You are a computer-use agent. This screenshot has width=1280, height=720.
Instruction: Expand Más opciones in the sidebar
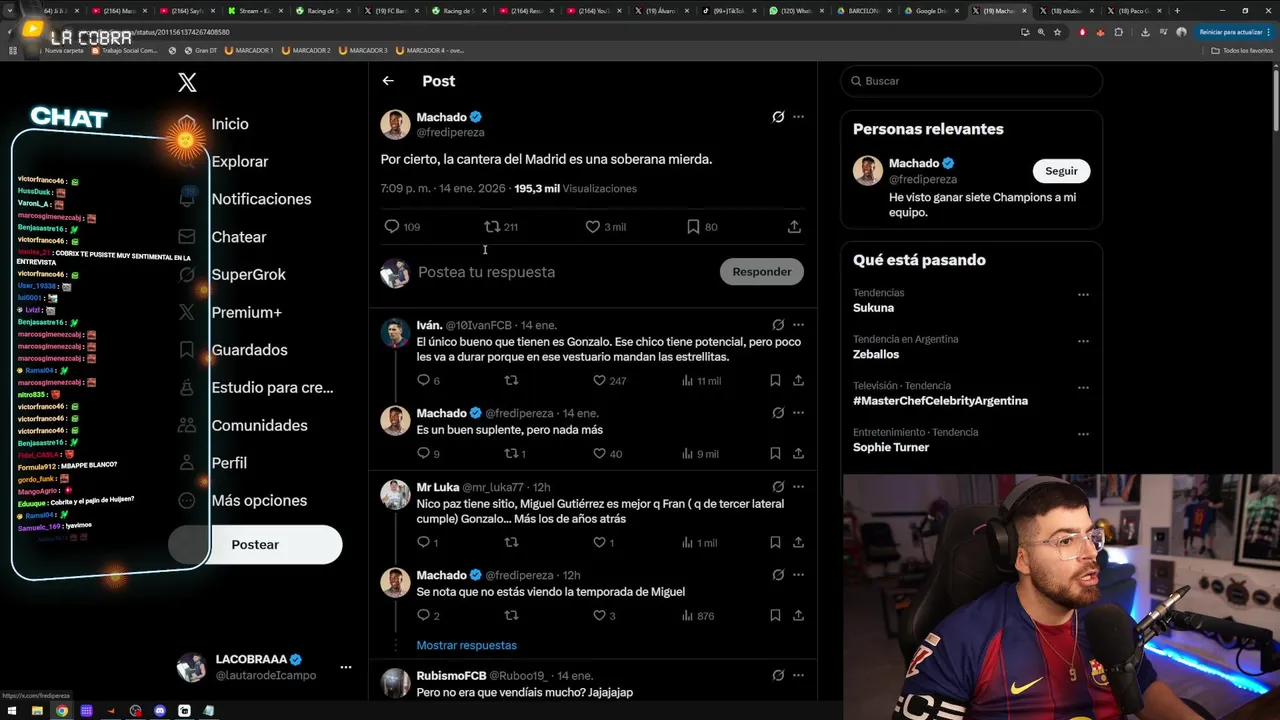pyautogui.click(x=258, y=500)
